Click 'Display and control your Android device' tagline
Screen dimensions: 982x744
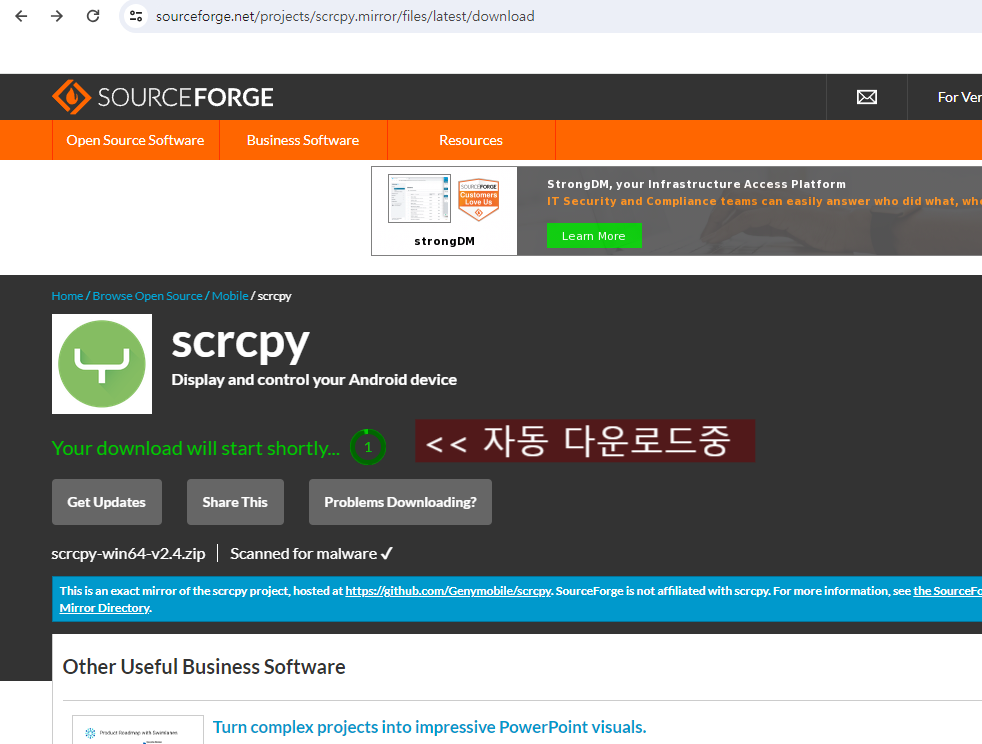314,380
